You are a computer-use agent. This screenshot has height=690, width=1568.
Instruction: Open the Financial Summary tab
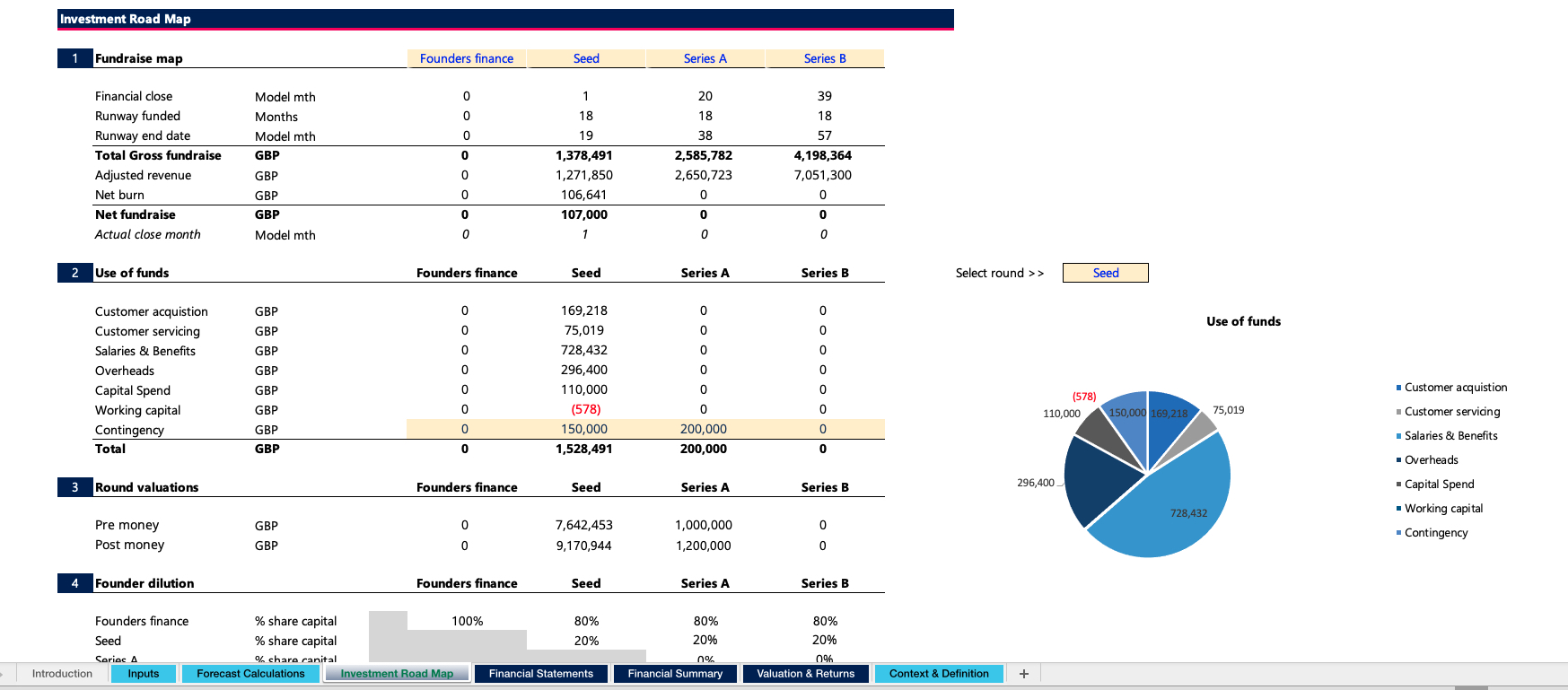[675, 673]
